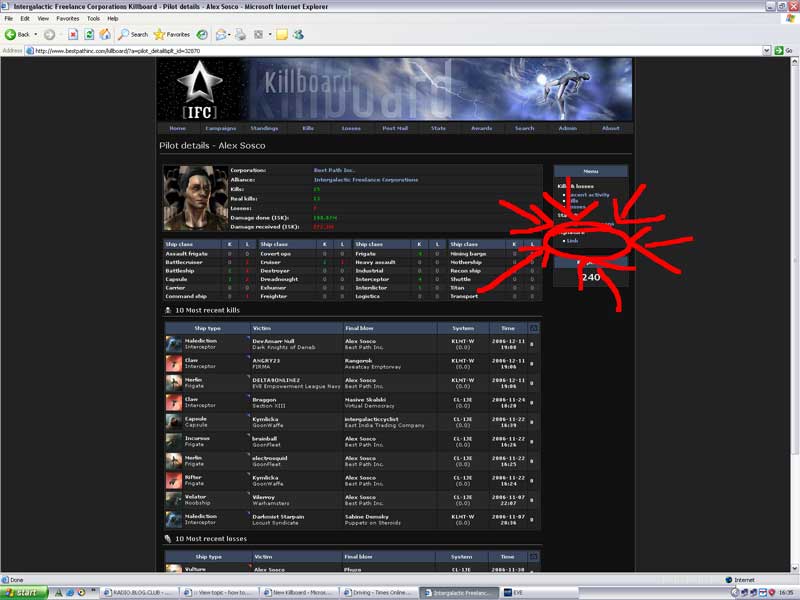This screenshot has height=600, width=800.
Task: Open the Tools menu
Action: (93, 18)
